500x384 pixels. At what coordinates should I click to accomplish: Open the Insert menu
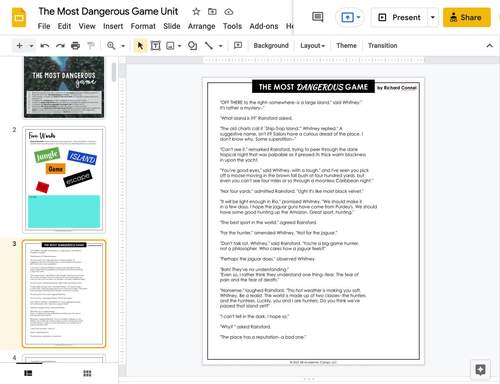pos(113,26)
